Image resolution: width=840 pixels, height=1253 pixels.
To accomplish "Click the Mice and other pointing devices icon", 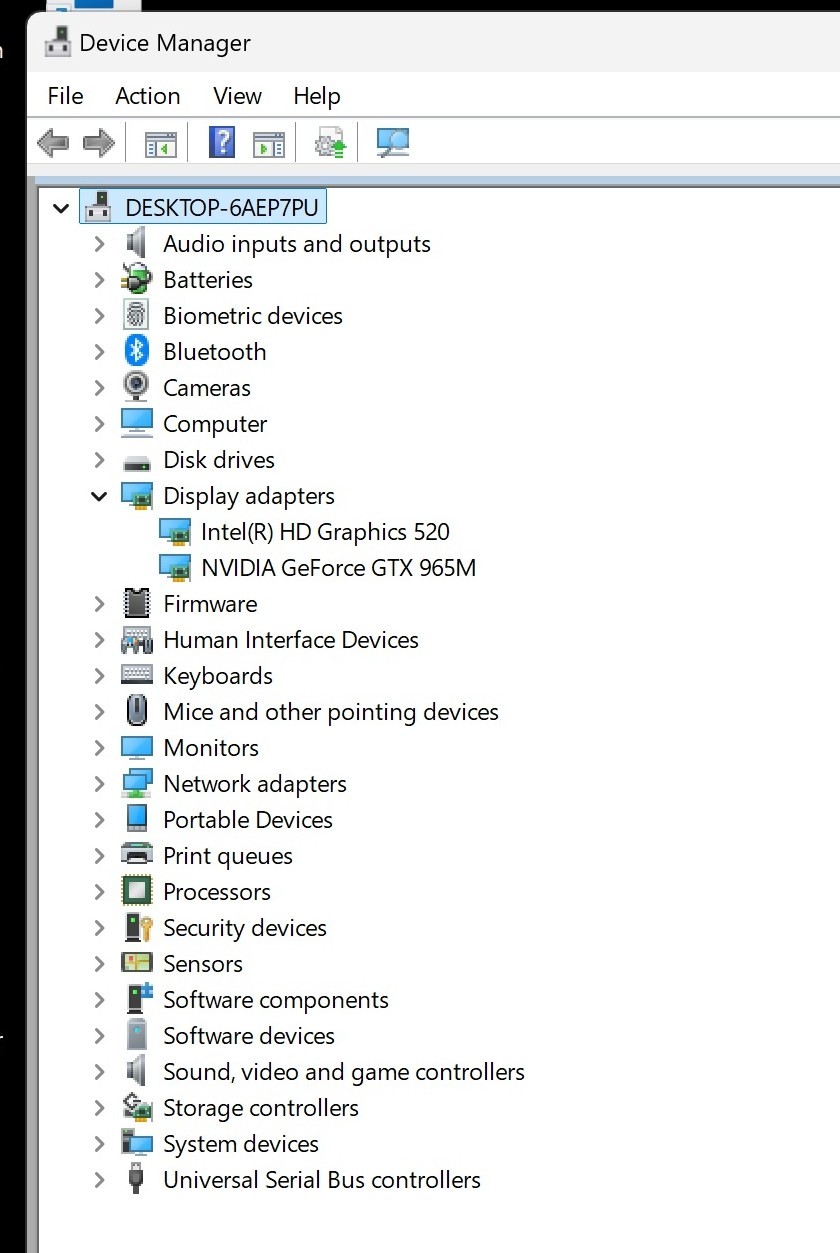I will click(137, 711).
